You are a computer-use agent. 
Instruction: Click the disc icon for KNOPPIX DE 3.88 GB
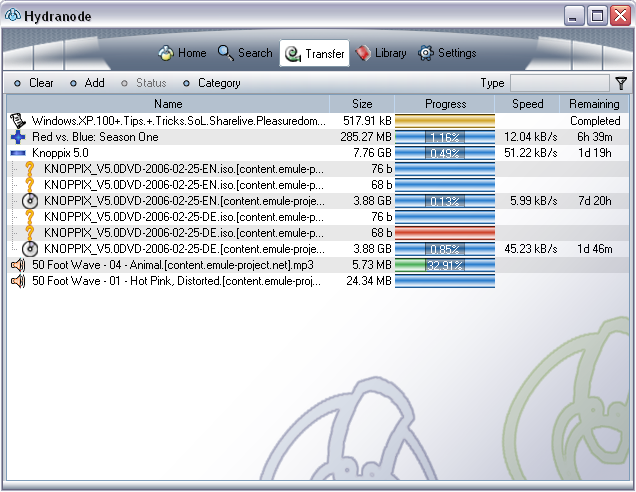click(x=30, y=249)
